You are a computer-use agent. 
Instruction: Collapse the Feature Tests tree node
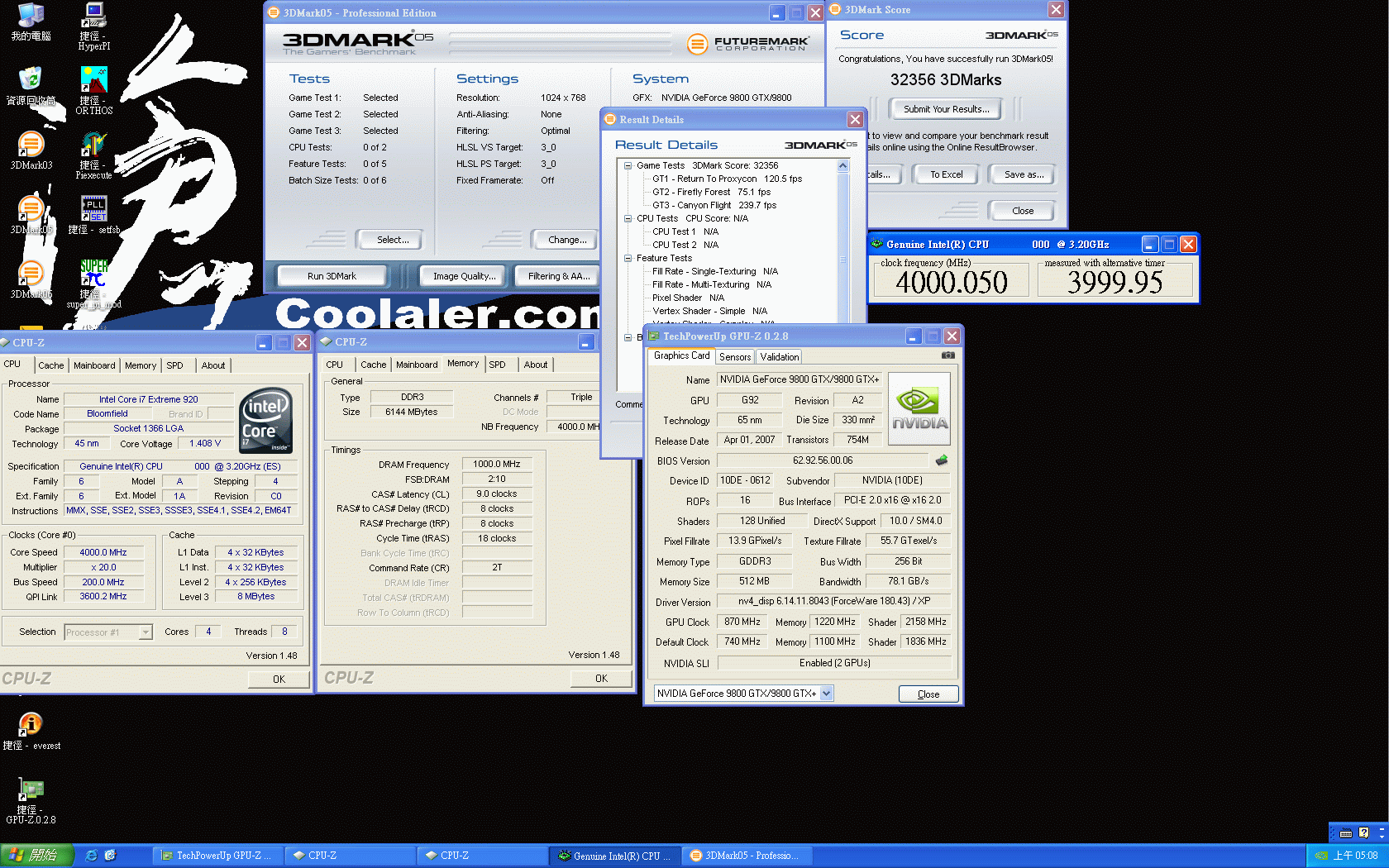[x=628, y=258]
